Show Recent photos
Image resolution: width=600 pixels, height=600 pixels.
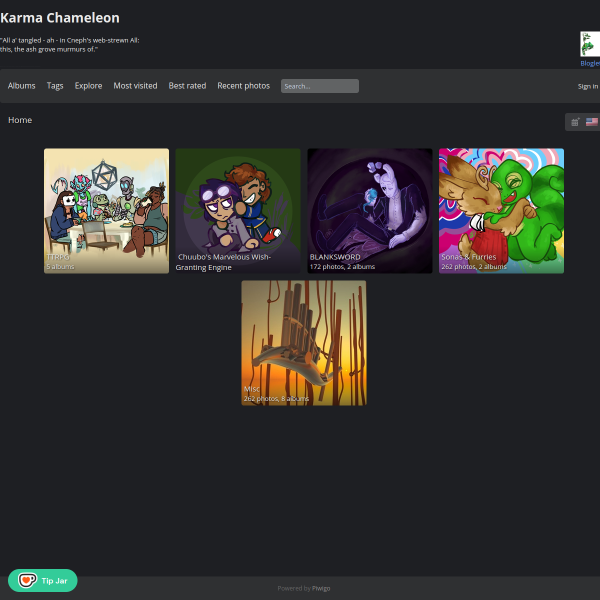[243, 86]
